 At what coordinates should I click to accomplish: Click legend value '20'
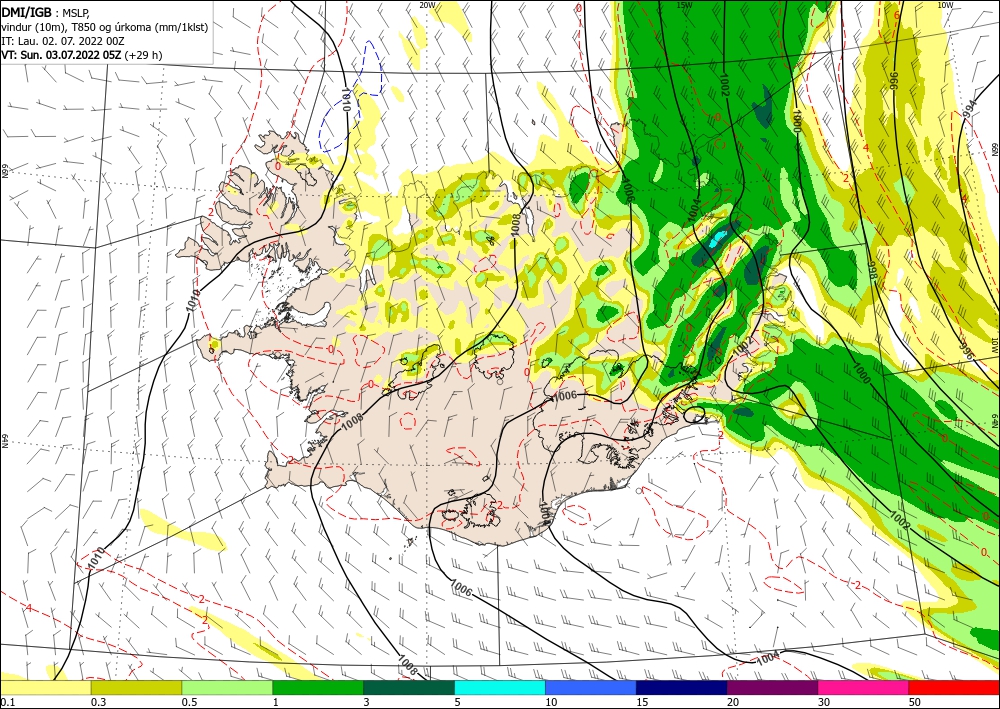click(x=733, y=702)
